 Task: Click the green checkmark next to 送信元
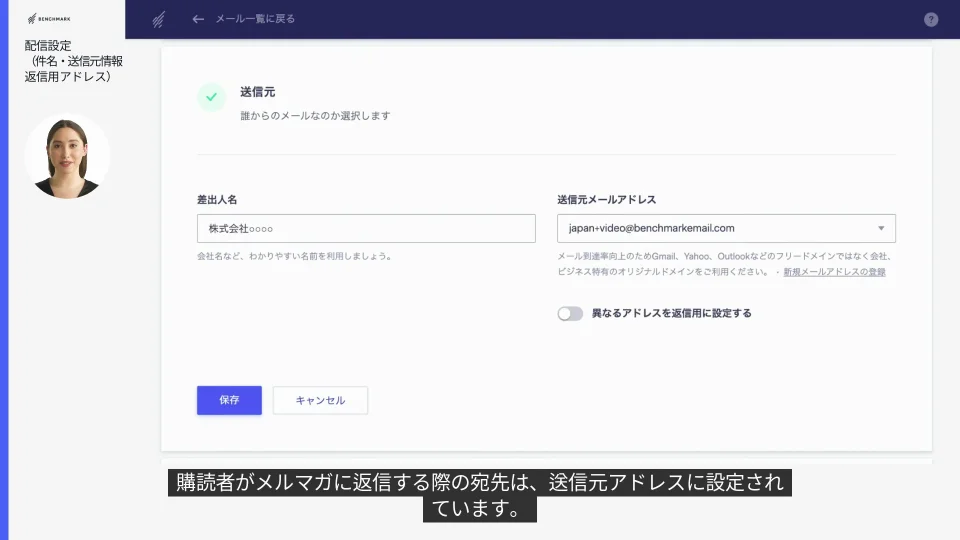[x=211, y=97]
